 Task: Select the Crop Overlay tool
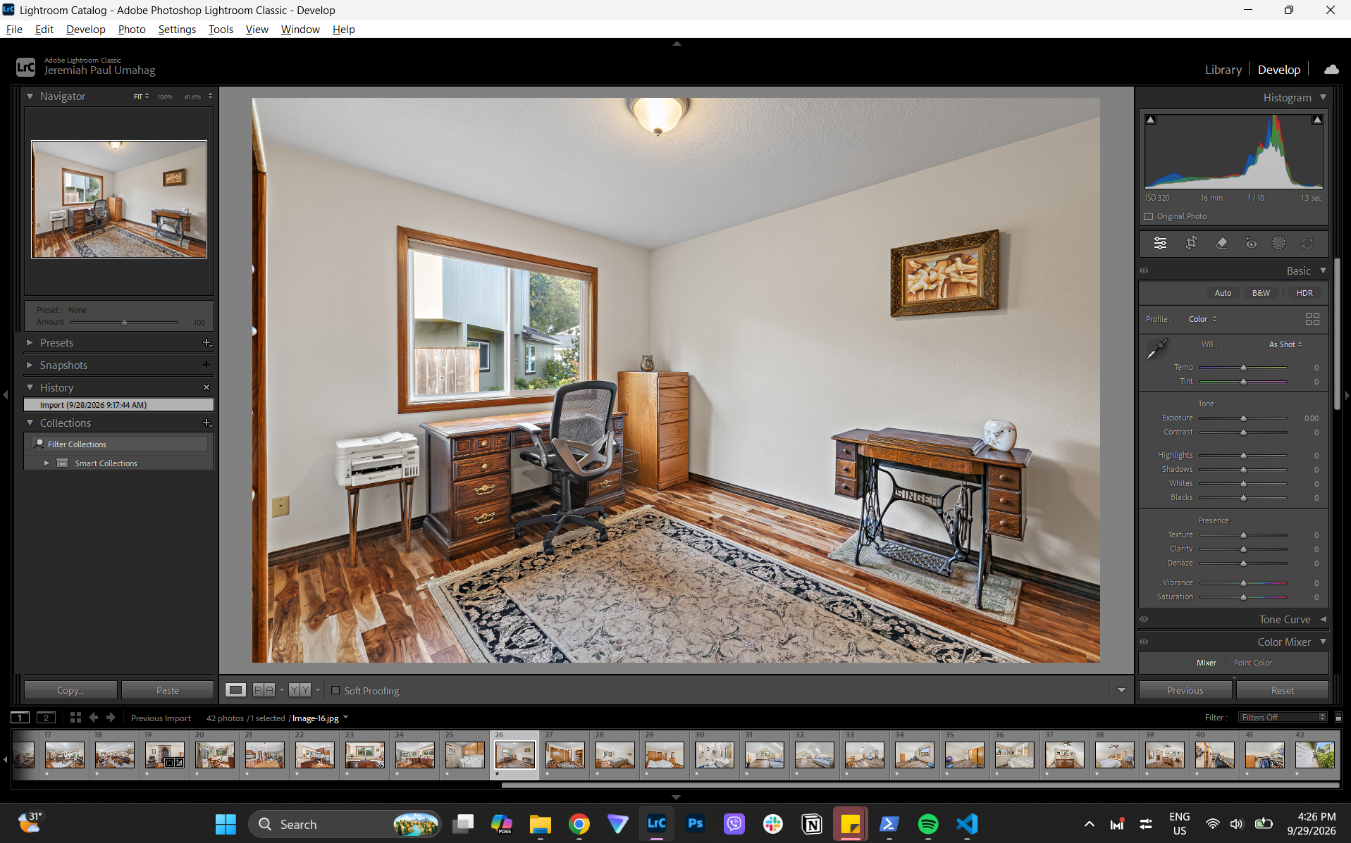(x=1191, y=243)
